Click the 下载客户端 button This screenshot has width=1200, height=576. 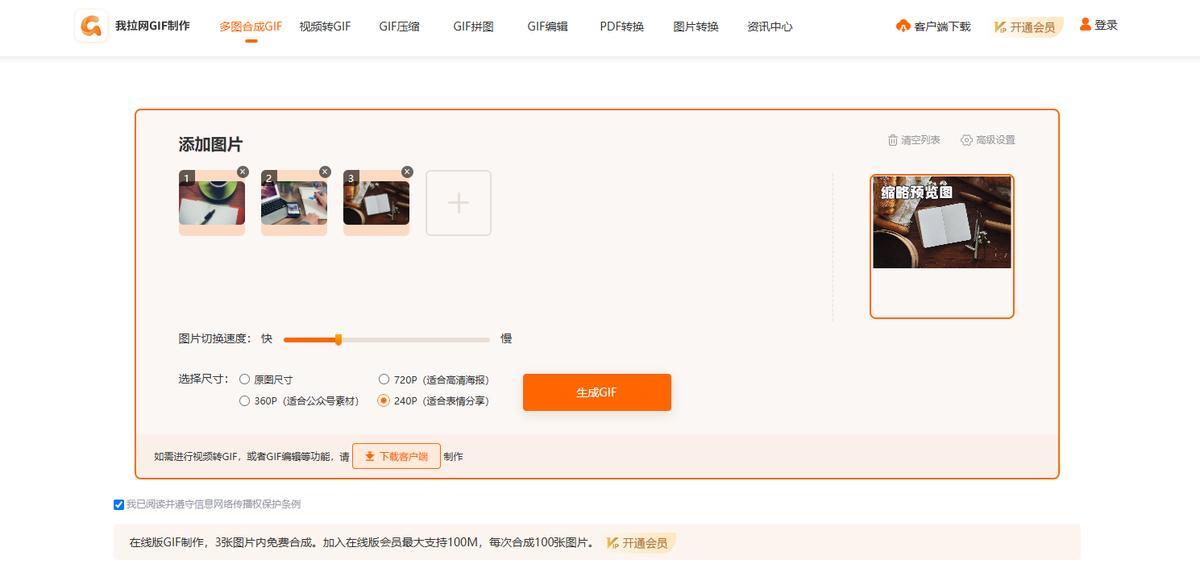[396, 456]
